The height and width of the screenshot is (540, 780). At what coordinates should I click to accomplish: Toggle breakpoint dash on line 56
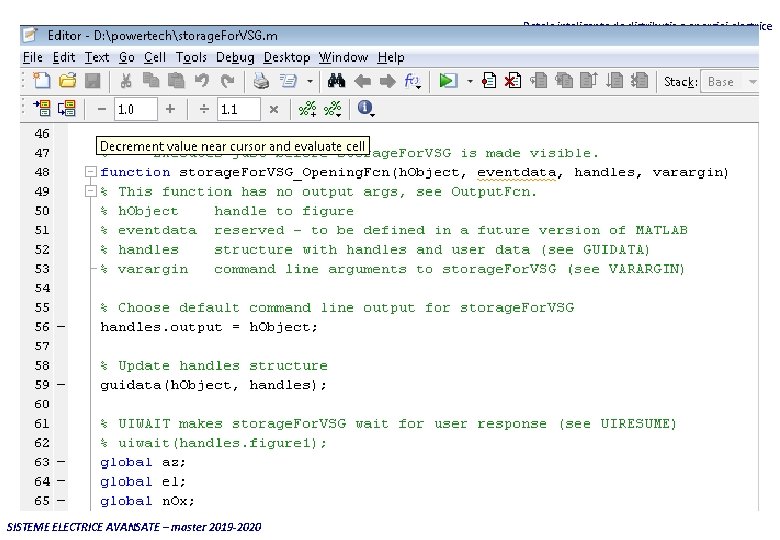[x=61, y=327]
